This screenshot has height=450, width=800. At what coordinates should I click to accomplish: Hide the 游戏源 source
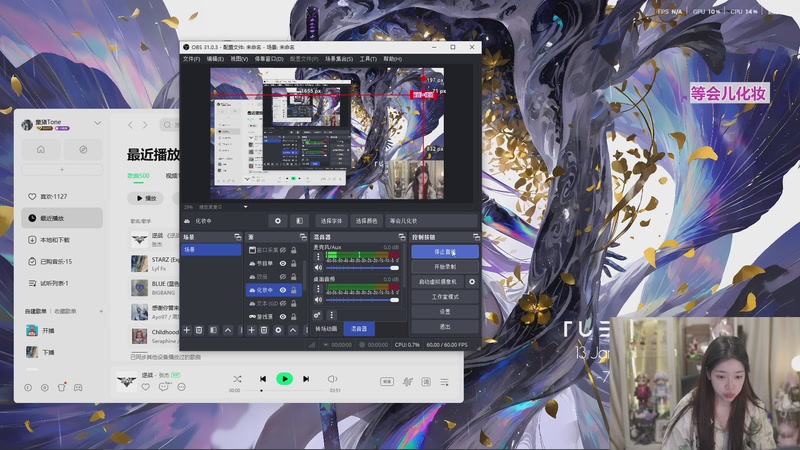click(x=283, y=316)
